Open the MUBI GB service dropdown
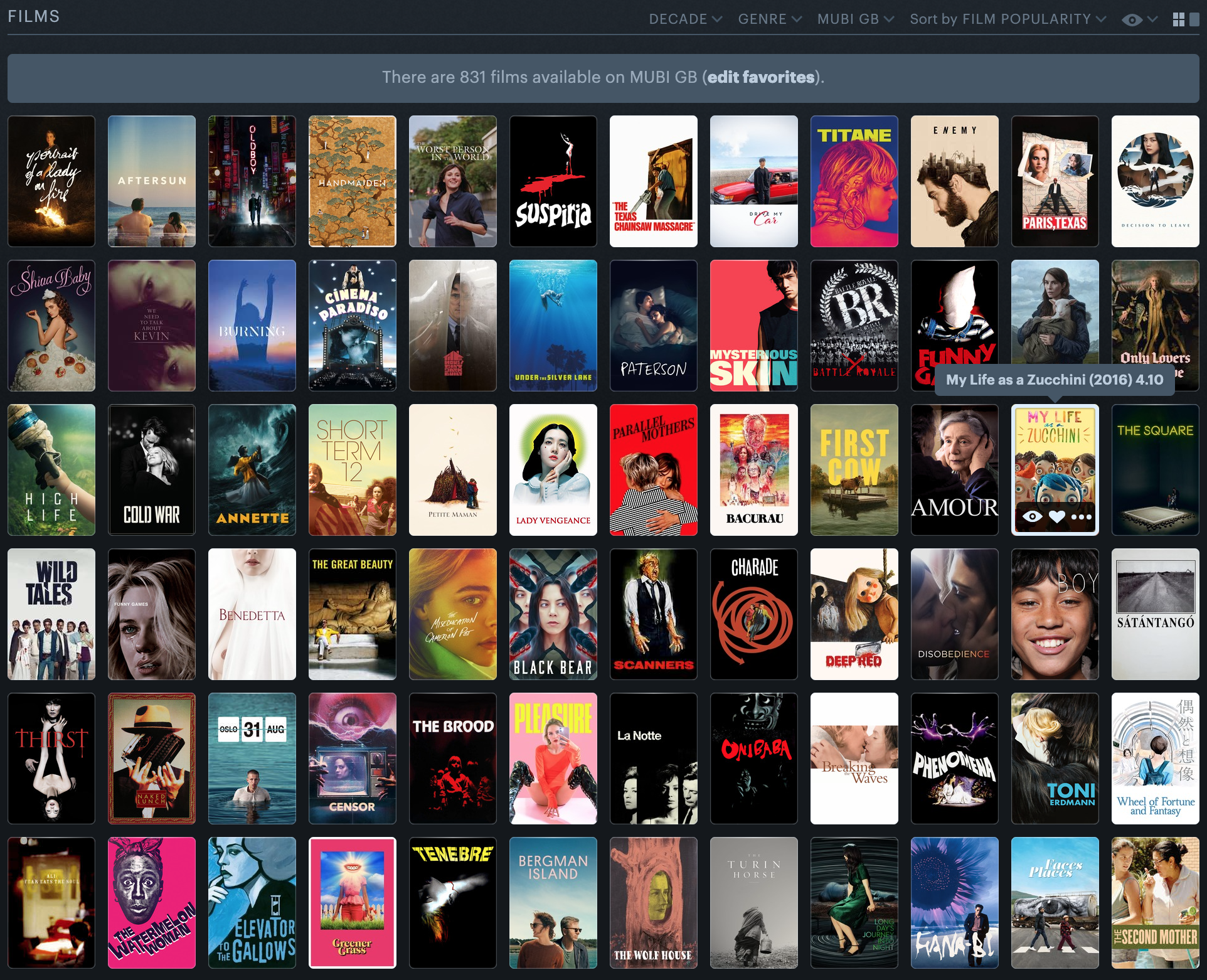This screenshot has width=1207, height=980. [855, 19]
